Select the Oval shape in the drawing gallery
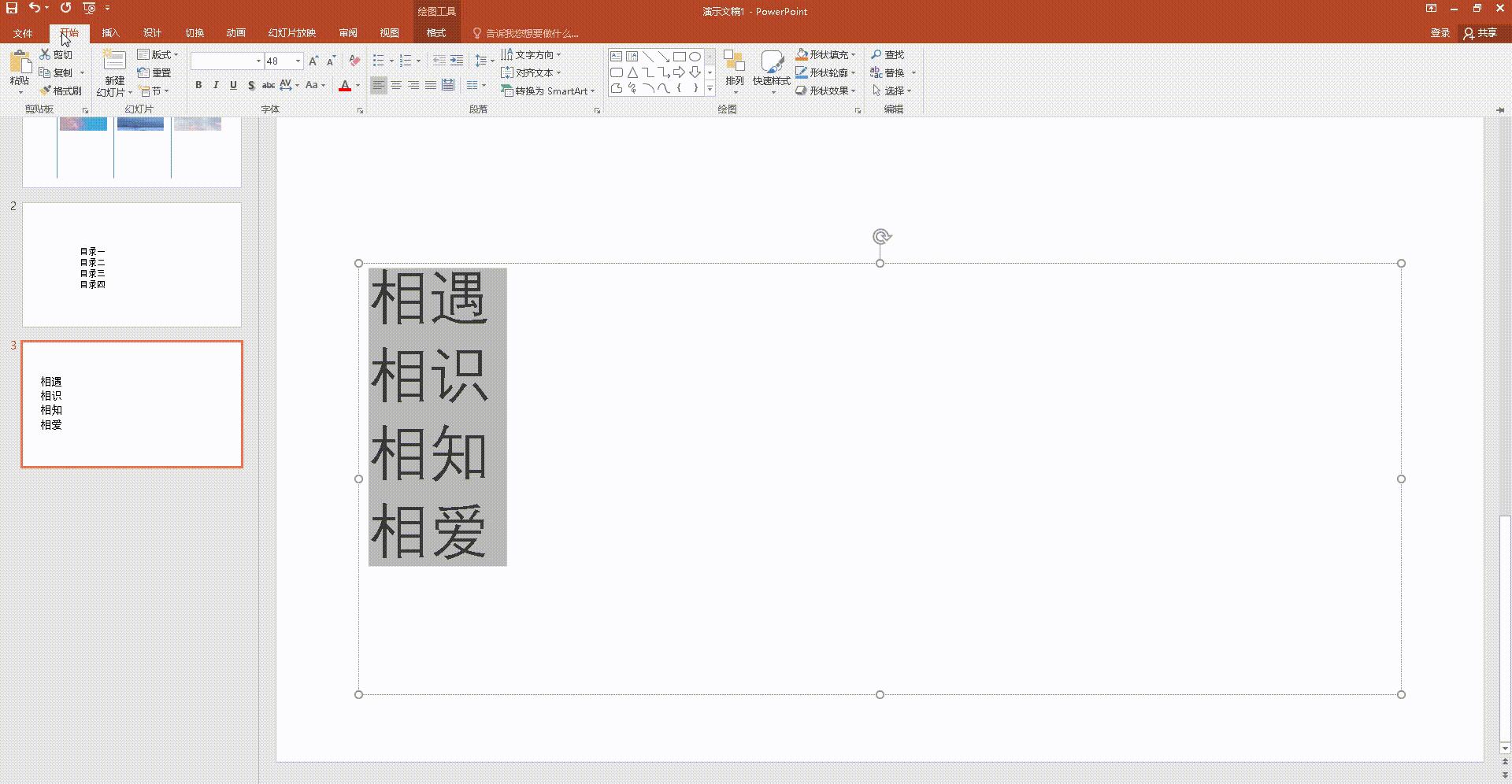Screen dimensions: 1512x784 tap(695, 56)
